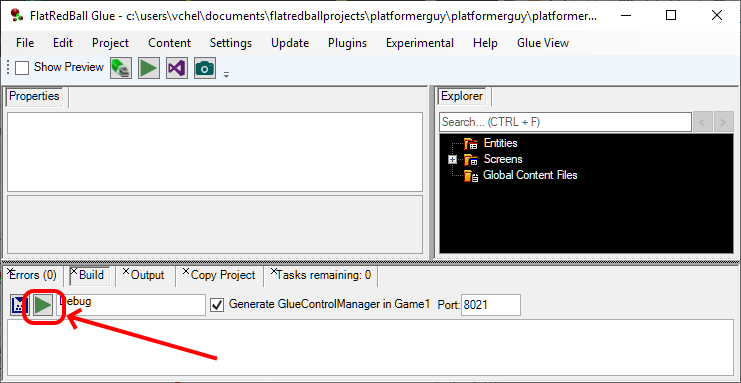This screenshot has height=383, width=741.
Task: Open the Edit menu
Action: pos(63,43)
